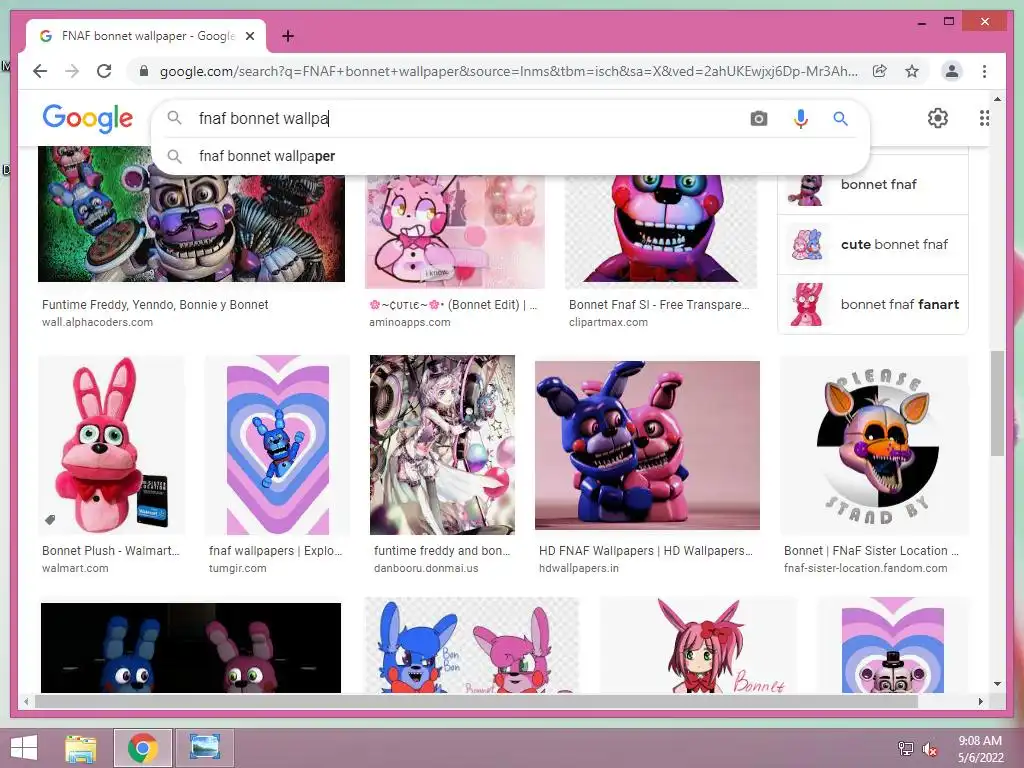
Task: Open Google quick settings gear
Action: 937,118
